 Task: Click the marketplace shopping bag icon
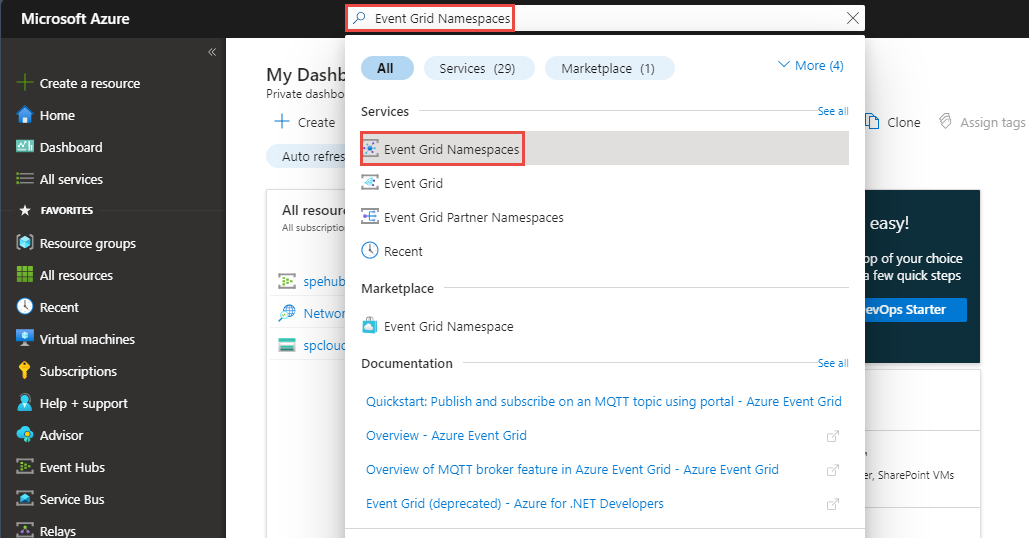click(370, 325)
